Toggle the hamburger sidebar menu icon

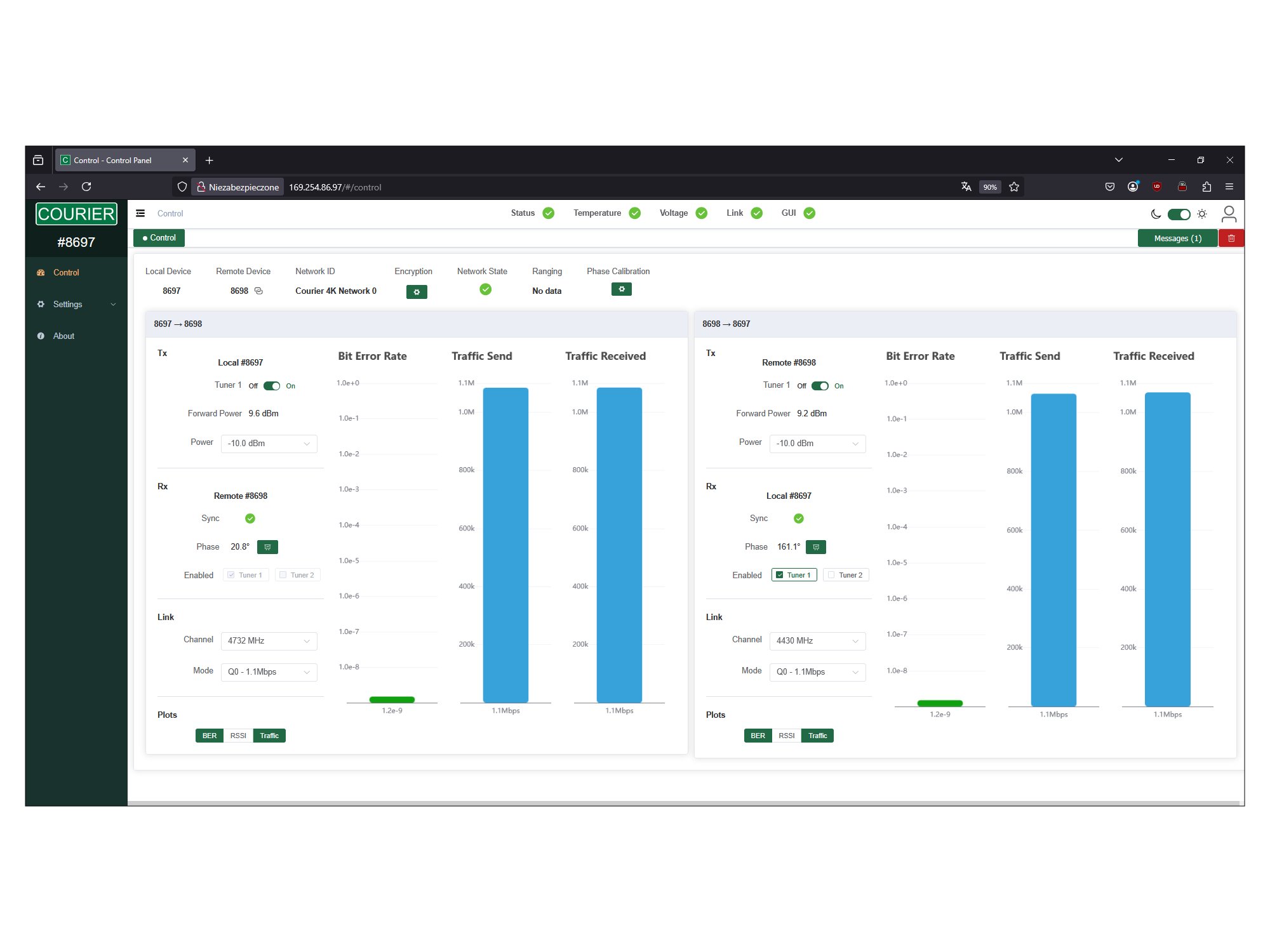140,213
